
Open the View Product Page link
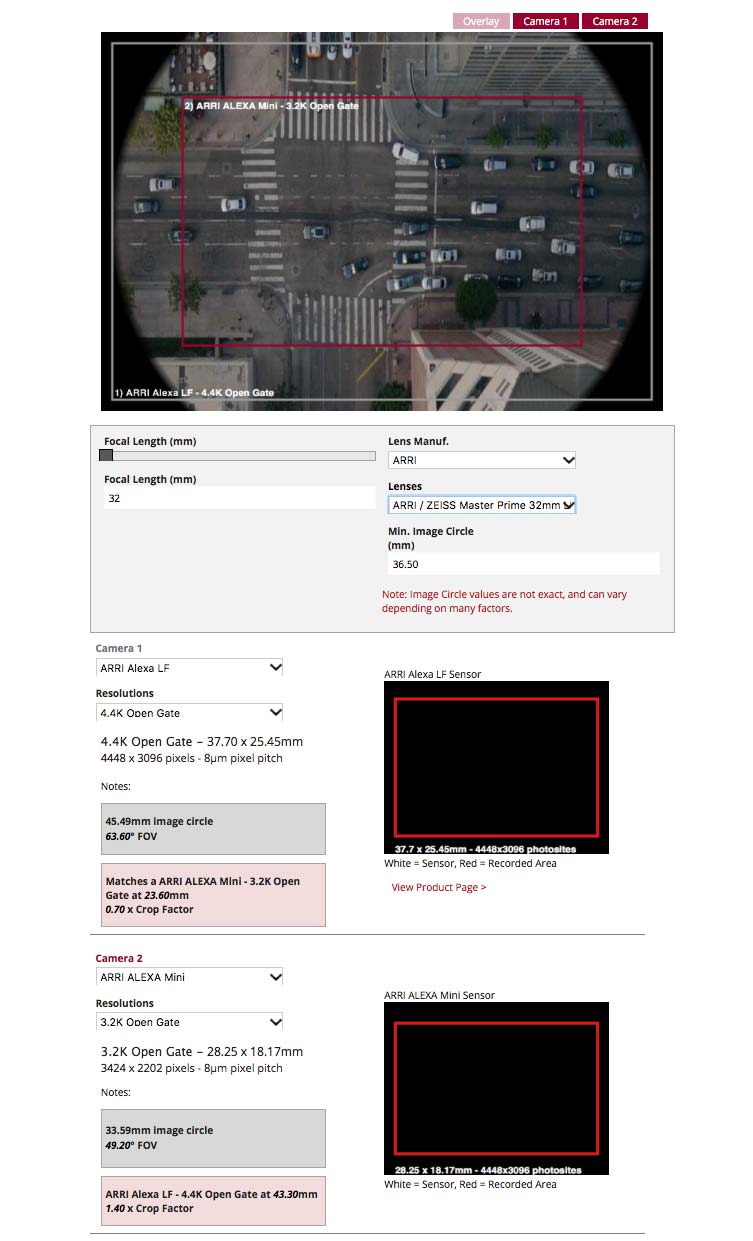pyautogui.click(x=439, y=887)
